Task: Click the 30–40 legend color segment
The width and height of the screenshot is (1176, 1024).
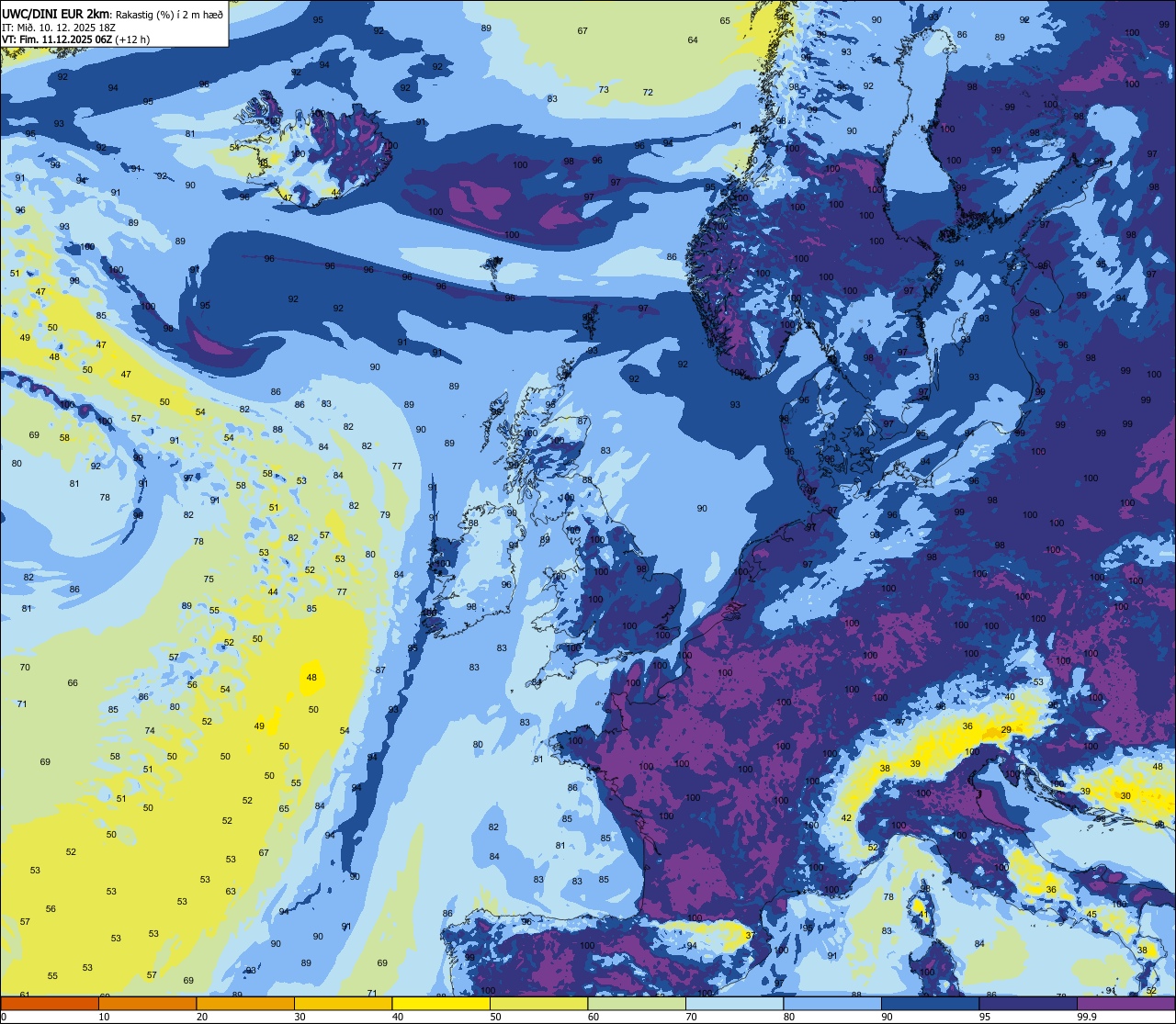Action: click(x=343, y=1004)
